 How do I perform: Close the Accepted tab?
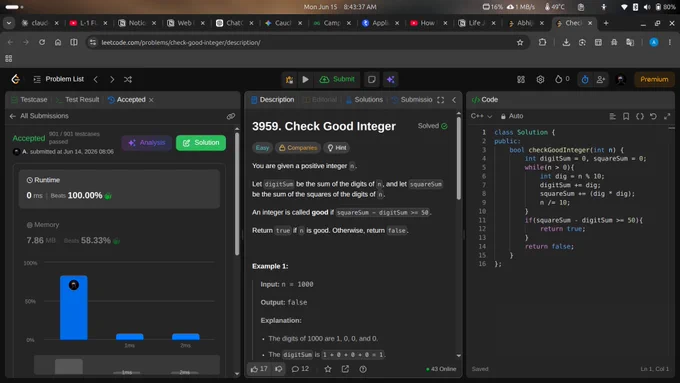pyautogui.click(x=151, y=100)
